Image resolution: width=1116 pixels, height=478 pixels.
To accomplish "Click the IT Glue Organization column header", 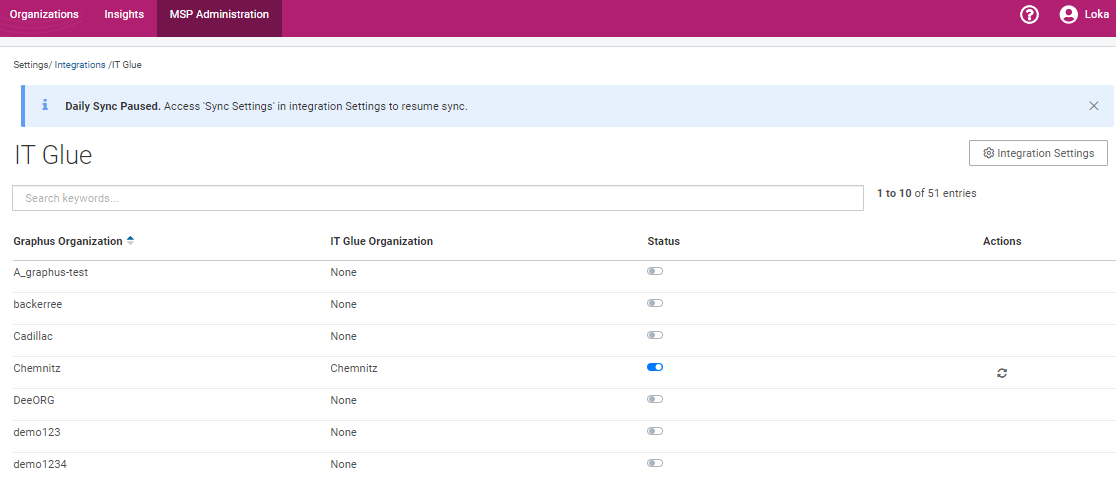I will tap(381, 241).
